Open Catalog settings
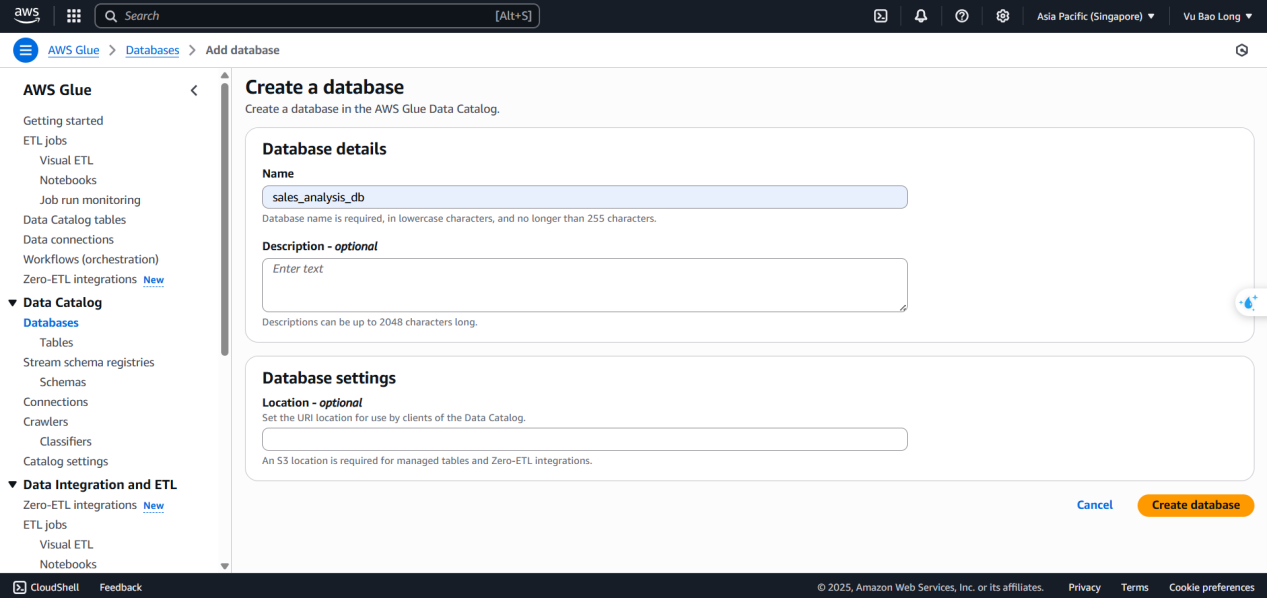This screenshot has width=1267, height=598. tap(65, 461)
